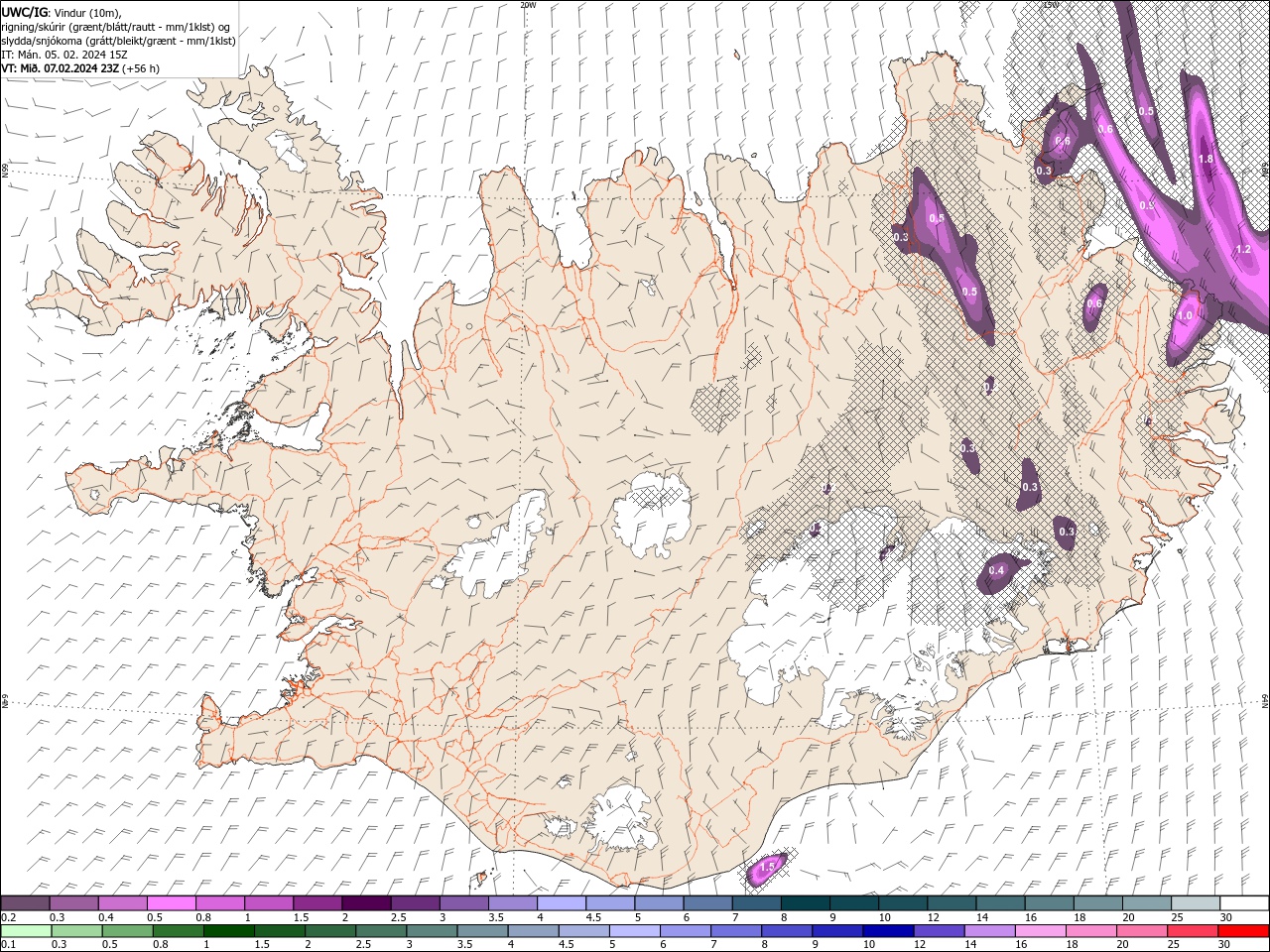The height and width of the screenshot is (952, 1270).
Task: Click the pink swatch between 0.5 and 0.8, upper row
Action: coord(171,903)
